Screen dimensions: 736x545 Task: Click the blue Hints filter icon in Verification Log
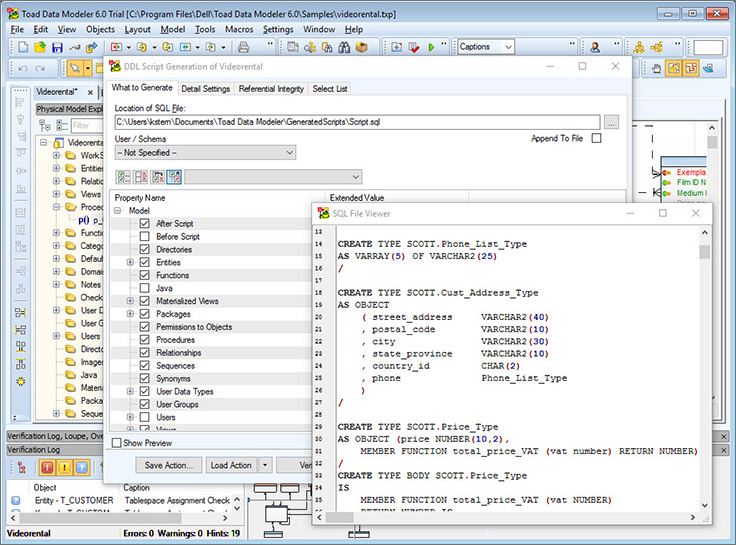tap(82, 467)
